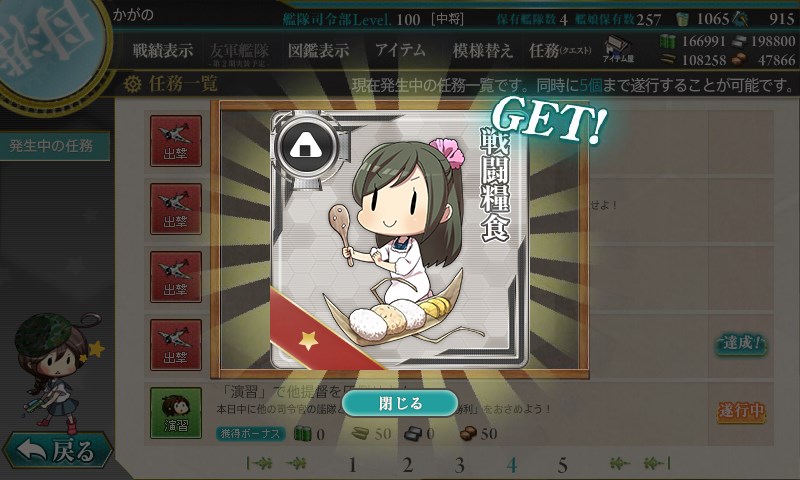
Task: Click the 遂行中 in-progress quest status toggle
Action: click(x=741, y=411)
